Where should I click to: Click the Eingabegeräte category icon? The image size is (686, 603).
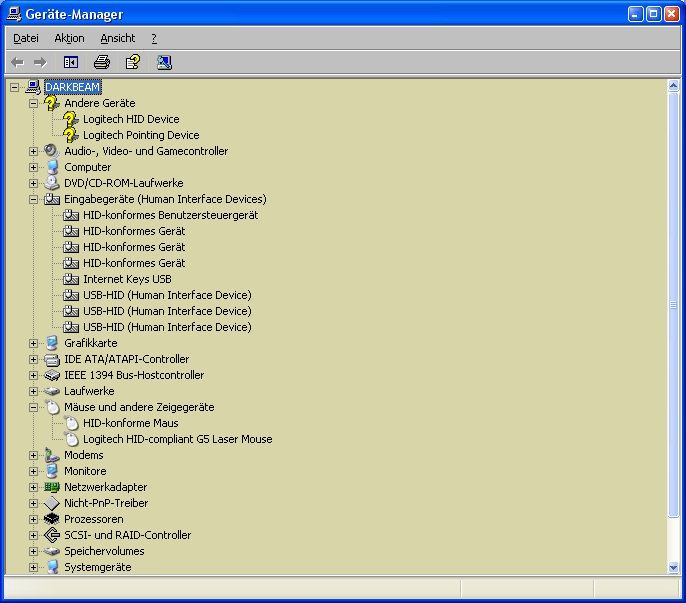point(52,199)
